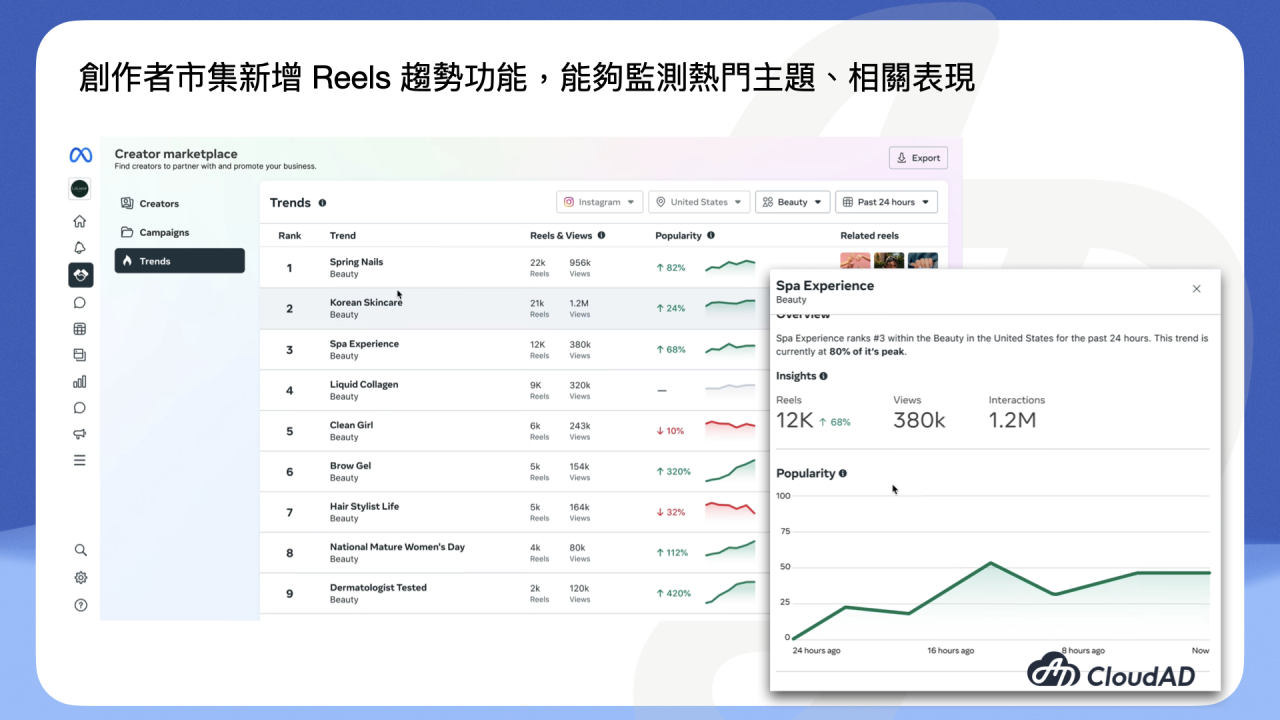Screen dimensions: 1280x720
Task: Open the help question mark icon
Action: point(81,605)
